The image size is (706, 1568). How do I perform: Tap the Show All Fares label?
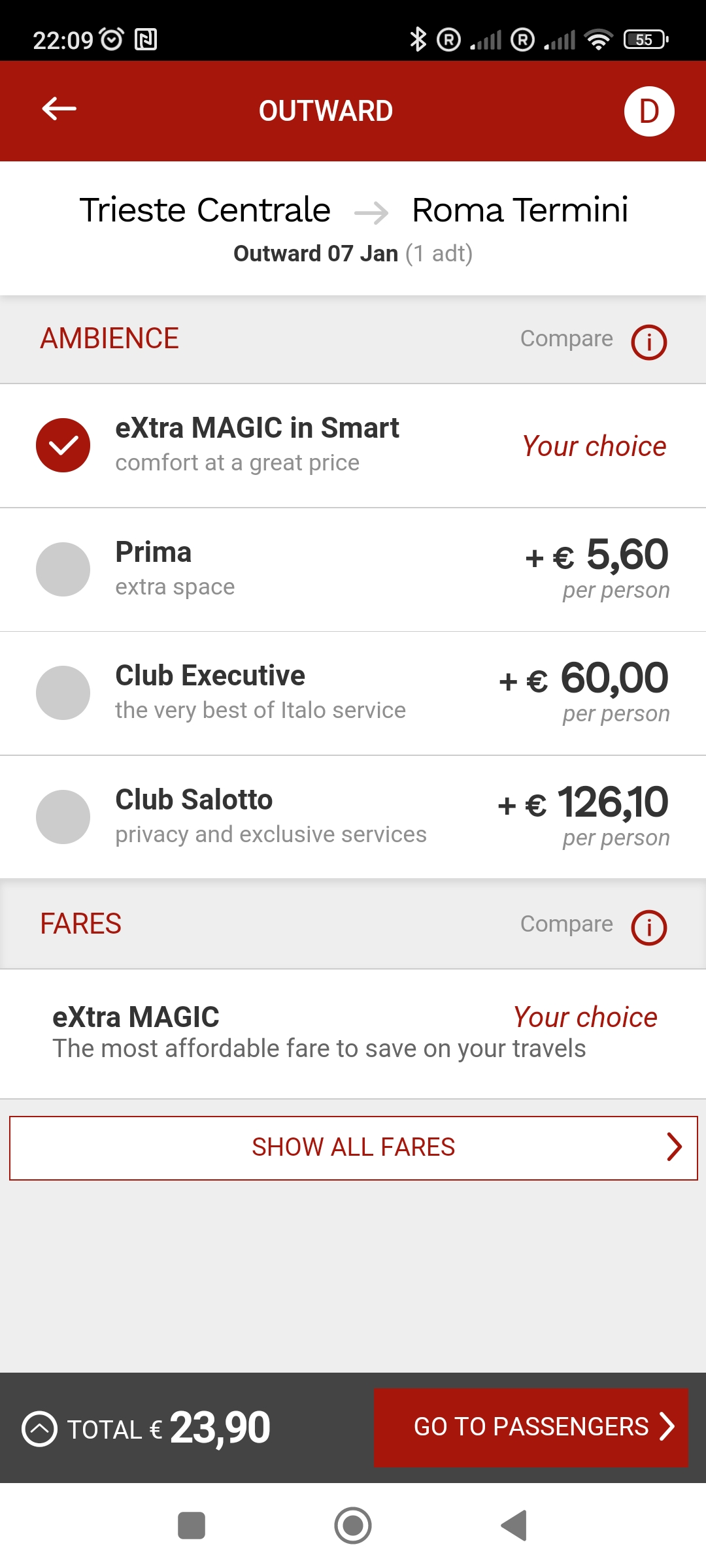click(x=353, y=1147)
